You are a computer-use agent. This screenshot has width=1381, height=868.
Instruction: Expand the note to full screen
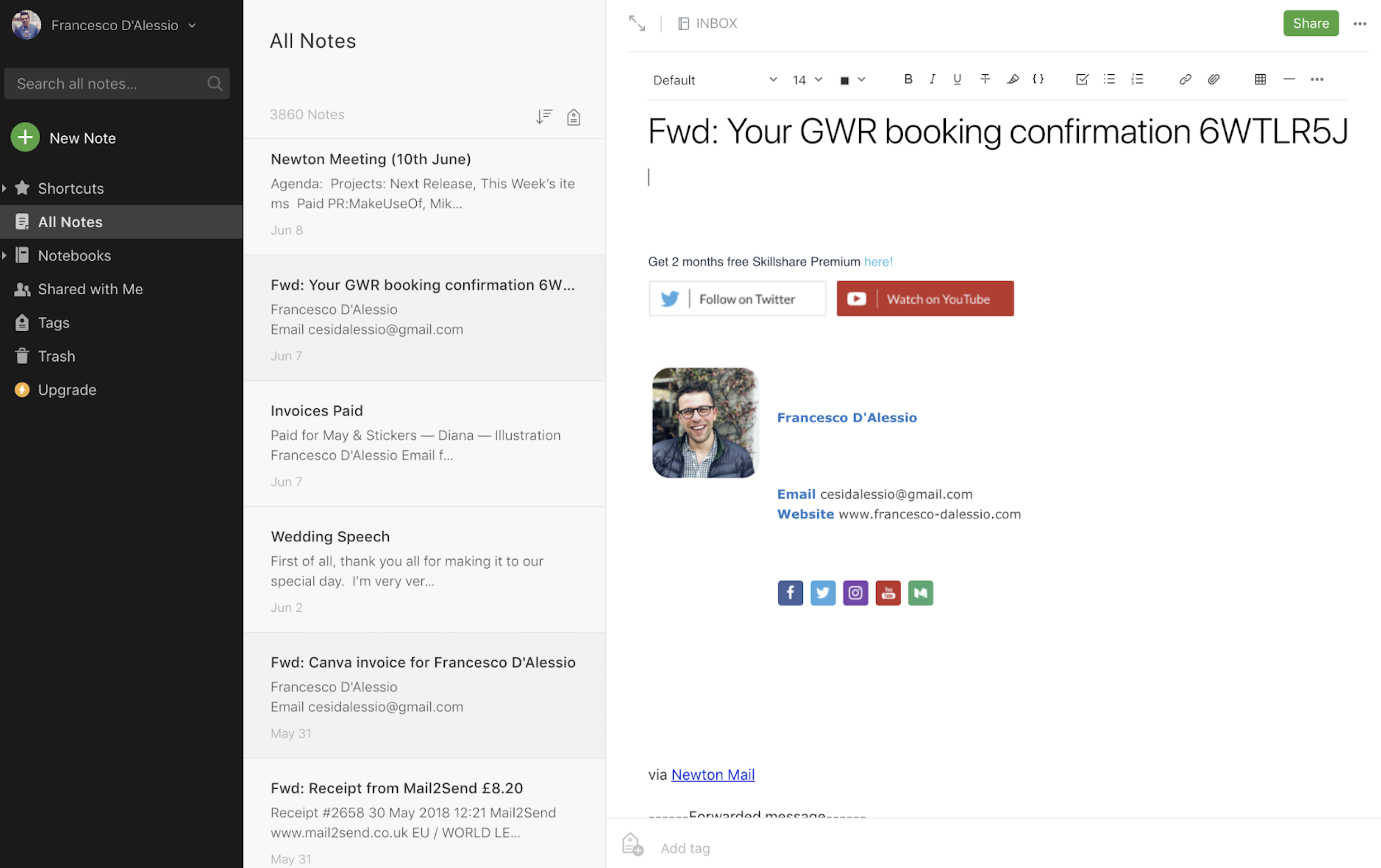pyautogui.click(x=637, y=23)
